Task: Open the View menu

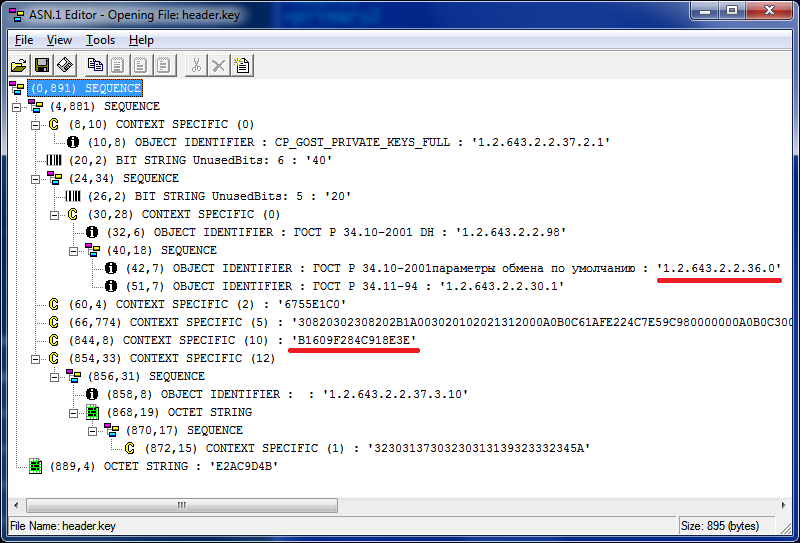Action: (x=59, y=40)
